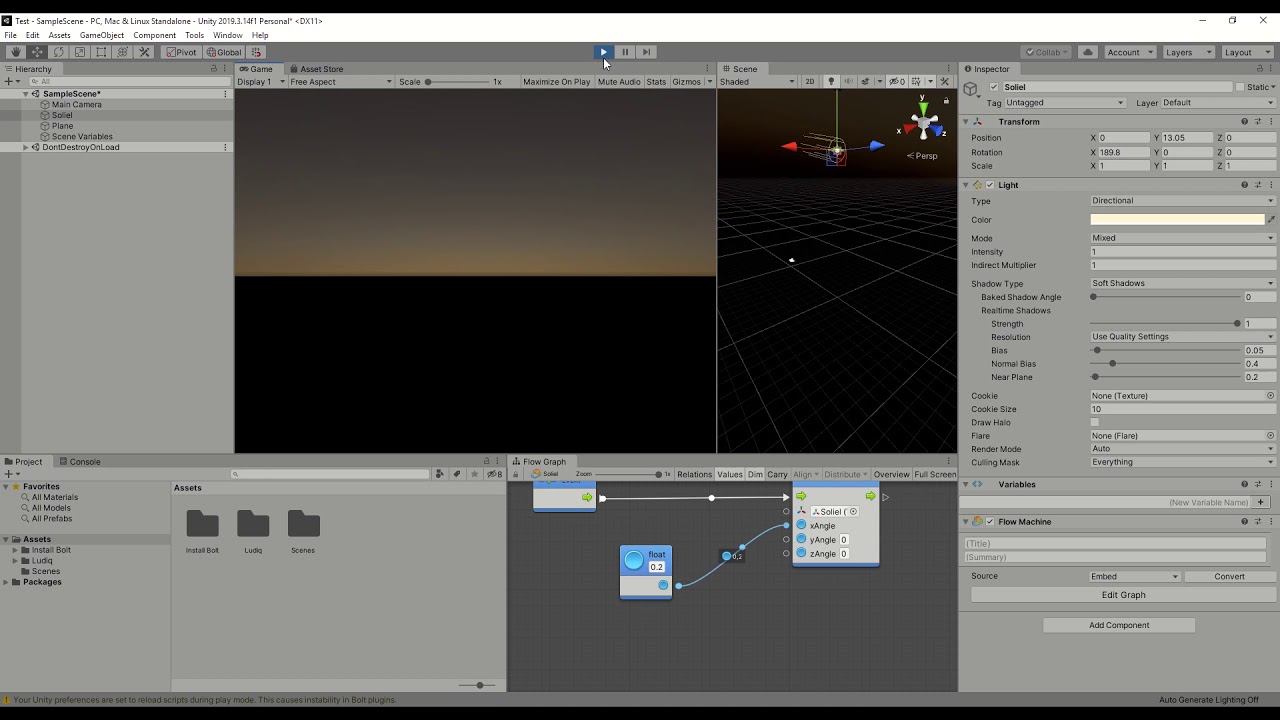
Task: Select the Scene tab
Action: point(740,69)
